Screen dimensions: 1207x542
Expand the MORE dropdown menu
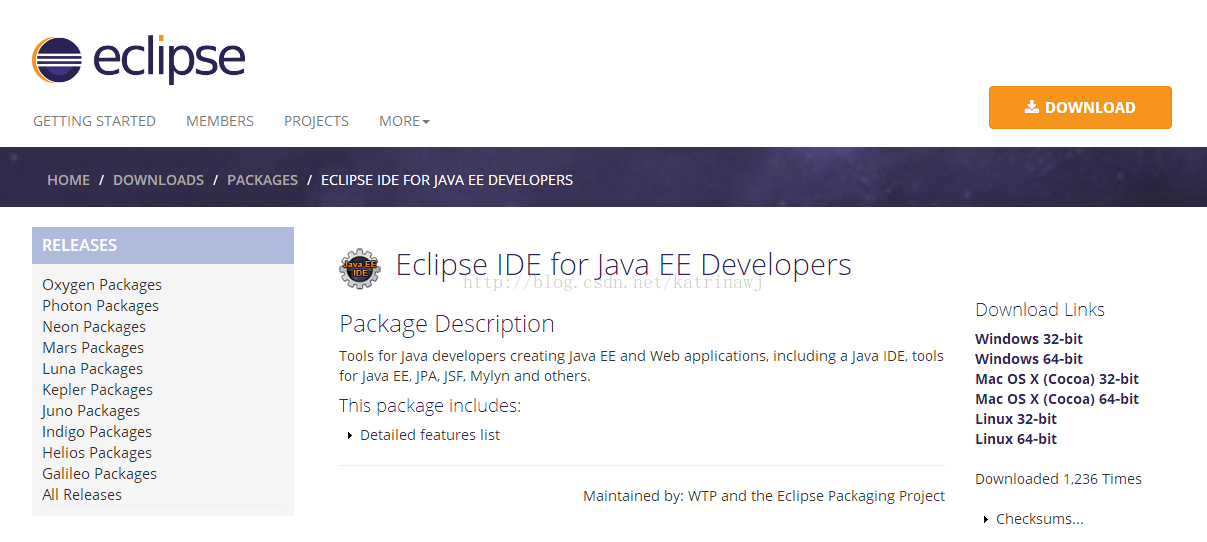pos(404,121)
